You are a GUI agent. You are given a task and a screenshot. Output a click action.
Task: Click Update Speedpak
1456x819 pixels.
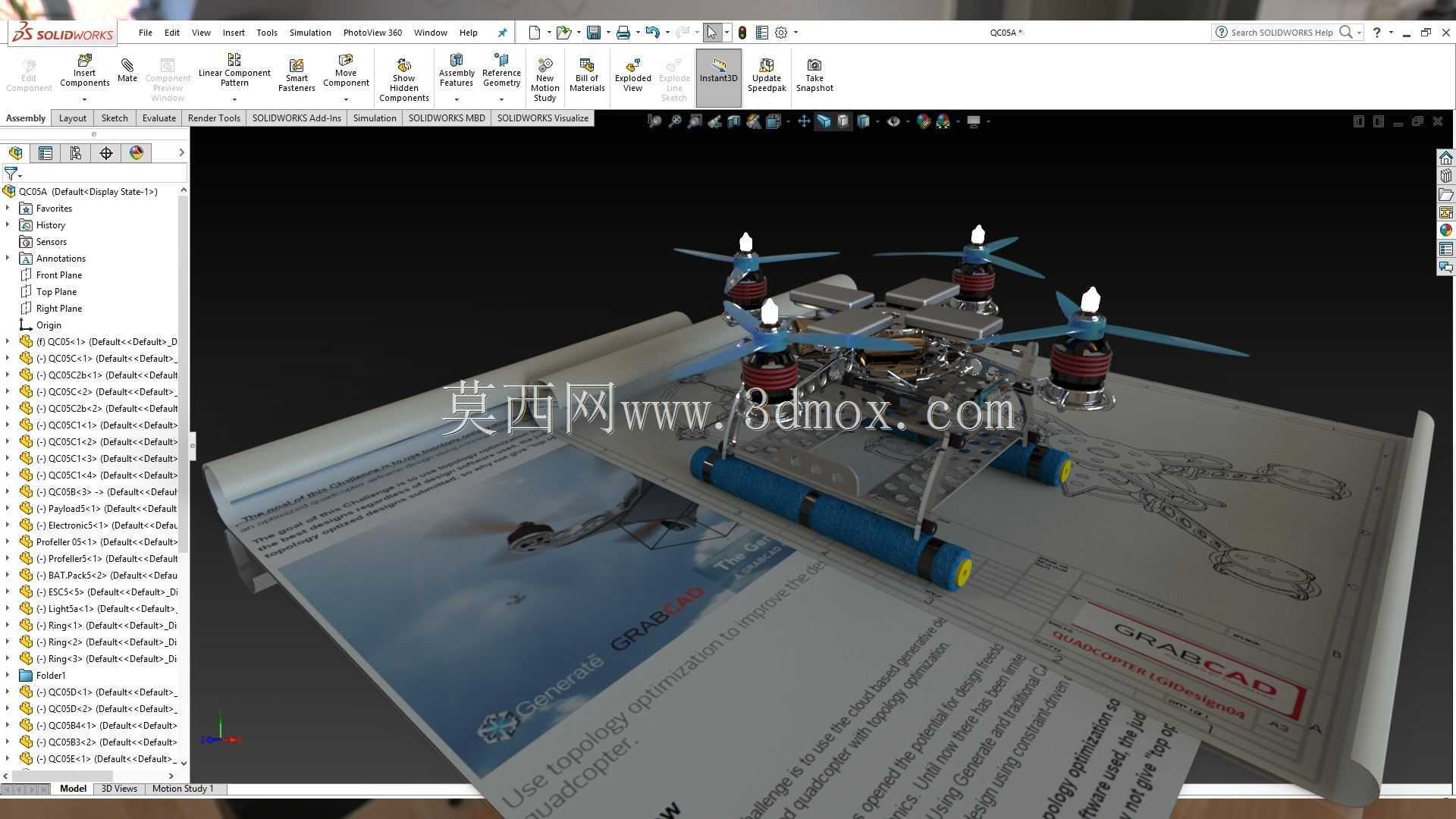pos(767,75)
